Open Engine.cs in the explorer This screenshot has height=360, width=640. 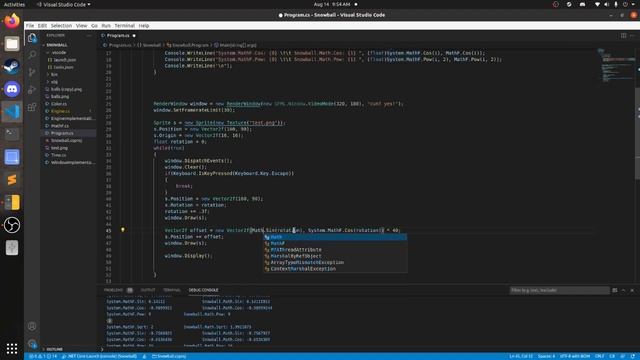60,111
